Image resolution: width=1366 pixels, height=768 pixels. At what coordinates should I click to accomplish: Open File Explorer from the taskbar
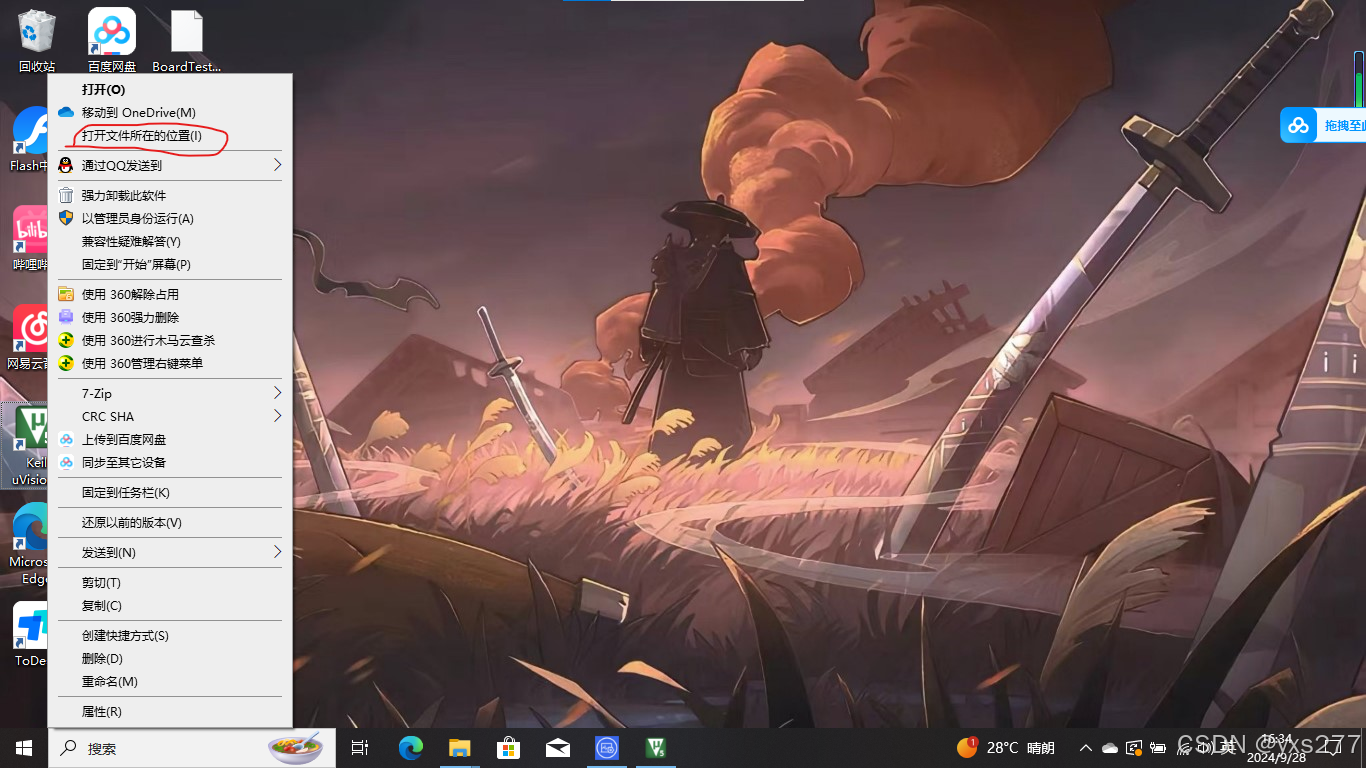point(460,748)
